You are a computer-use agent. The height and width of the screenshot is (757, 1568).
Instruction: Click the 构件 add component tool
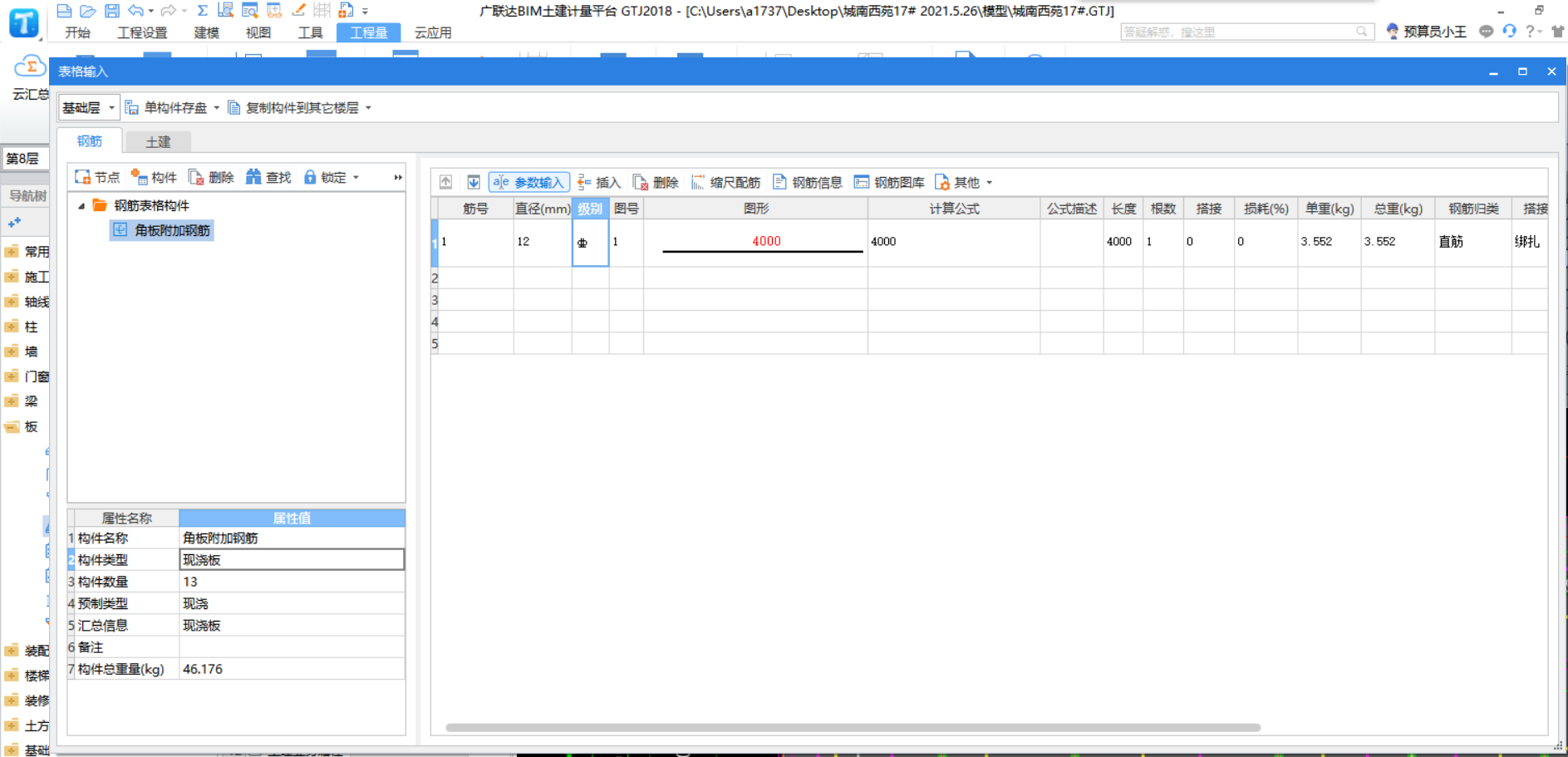click(154, 177)
